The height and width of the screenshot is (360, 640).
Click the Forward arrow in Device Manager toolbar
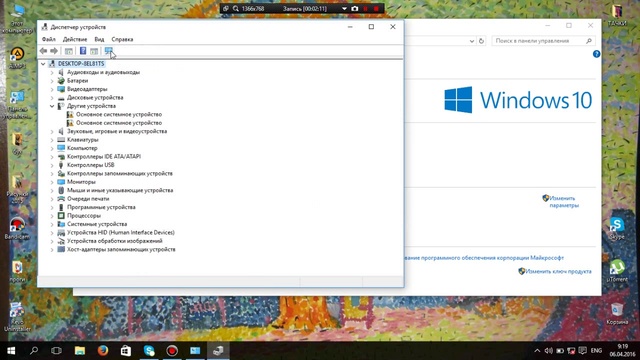pyautogui.click(x=54, y=51)
